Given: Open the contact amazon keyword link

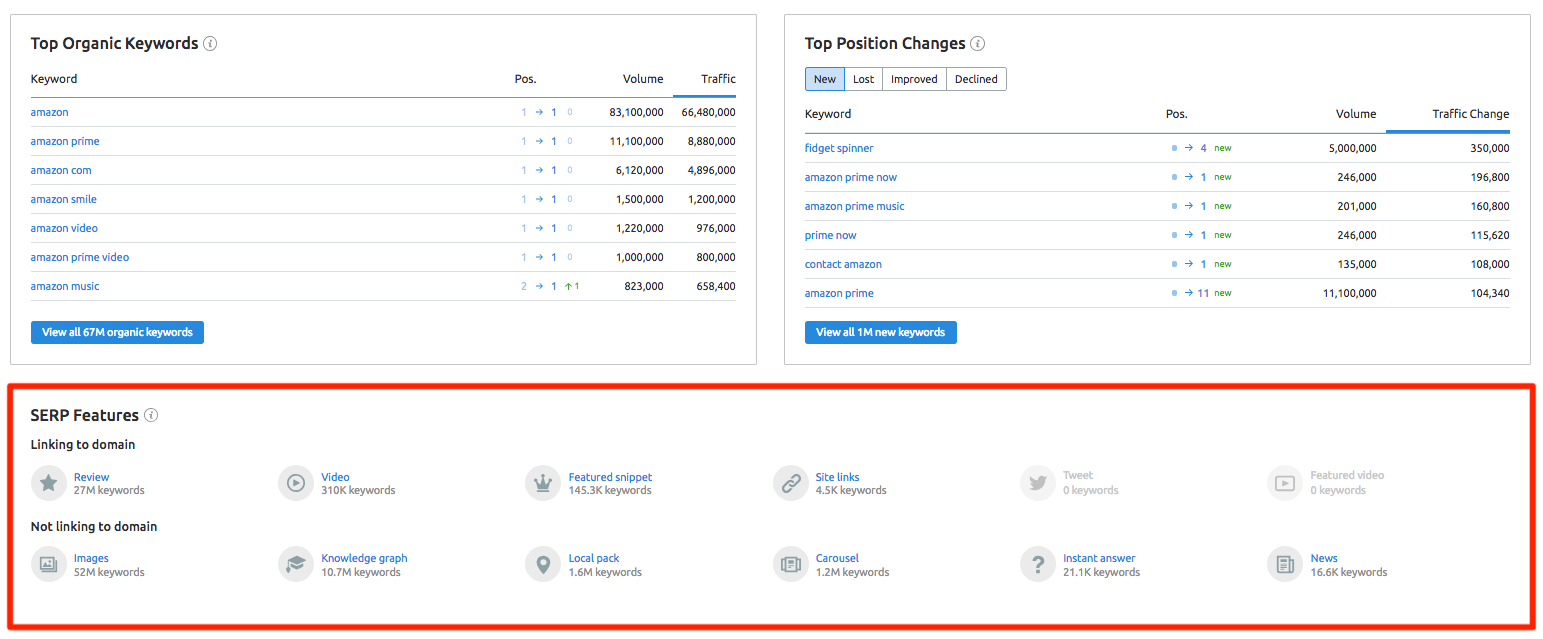Looking at the screenshot, I should tap(843, 264).
